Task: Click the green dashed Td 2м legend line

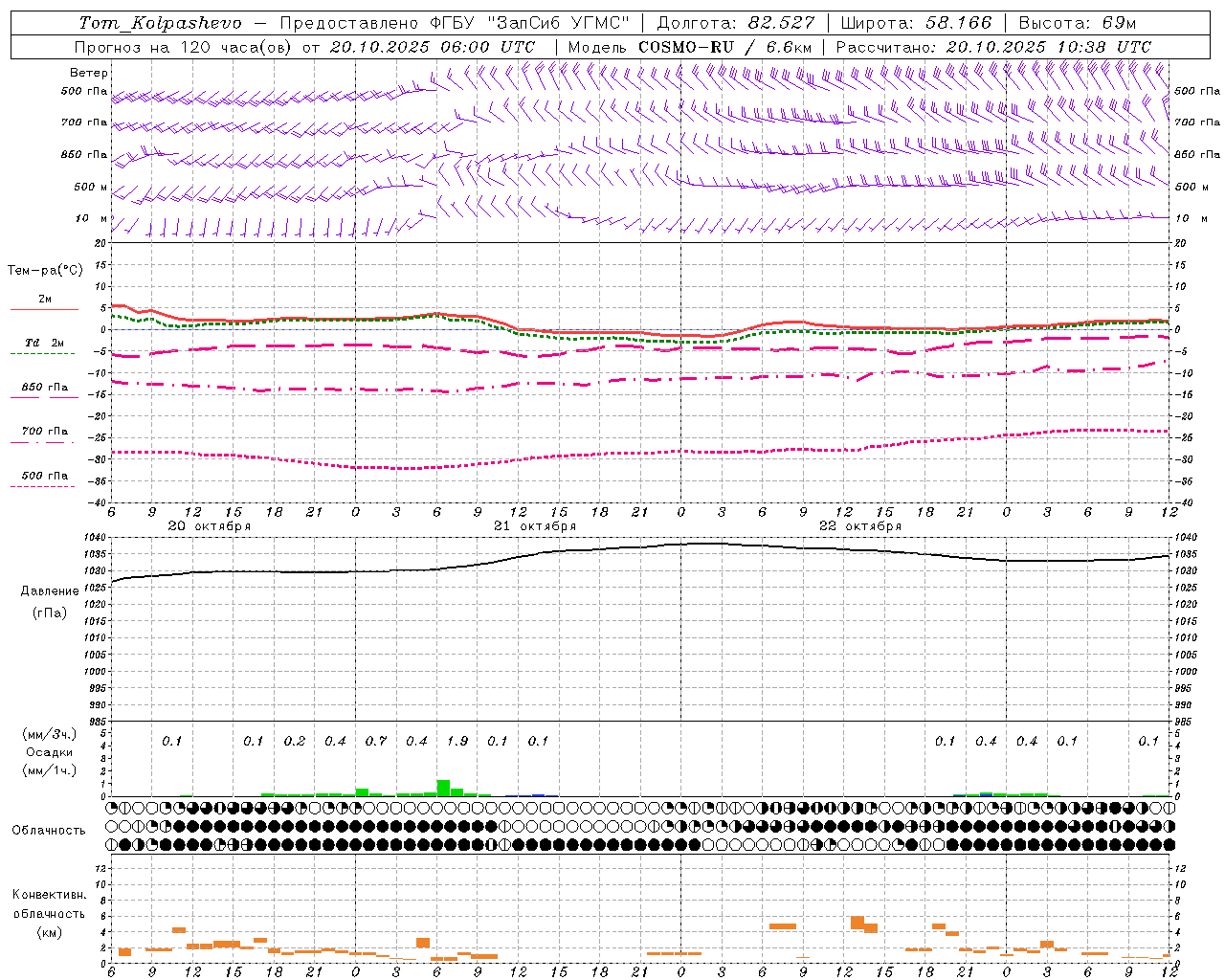Action: tap(42, 354)
